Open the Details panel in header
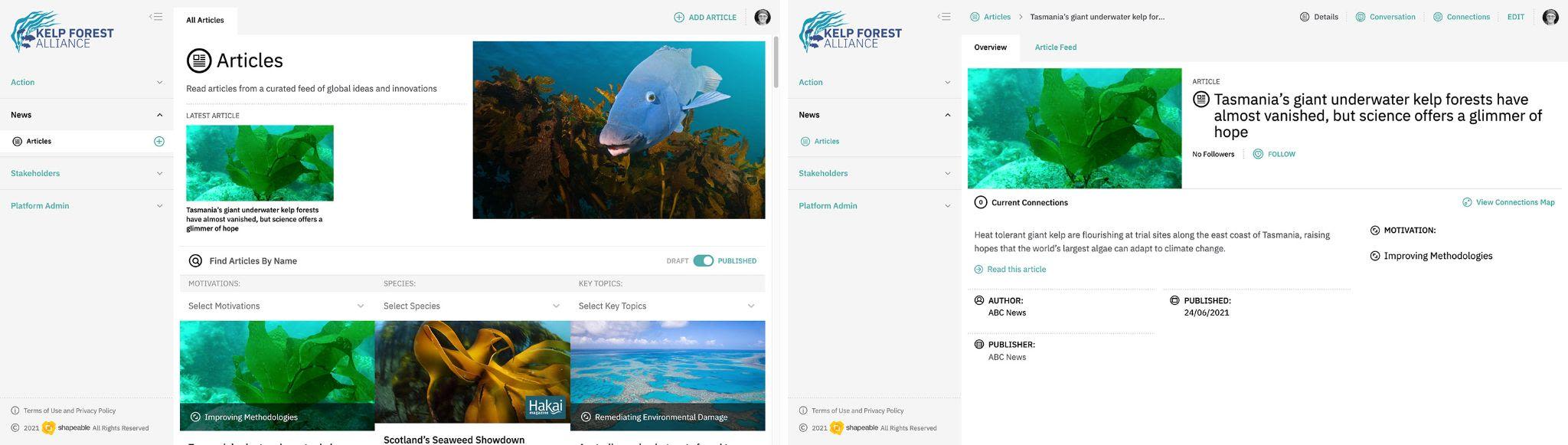1568x445 pixels. tap(1319, 17)
